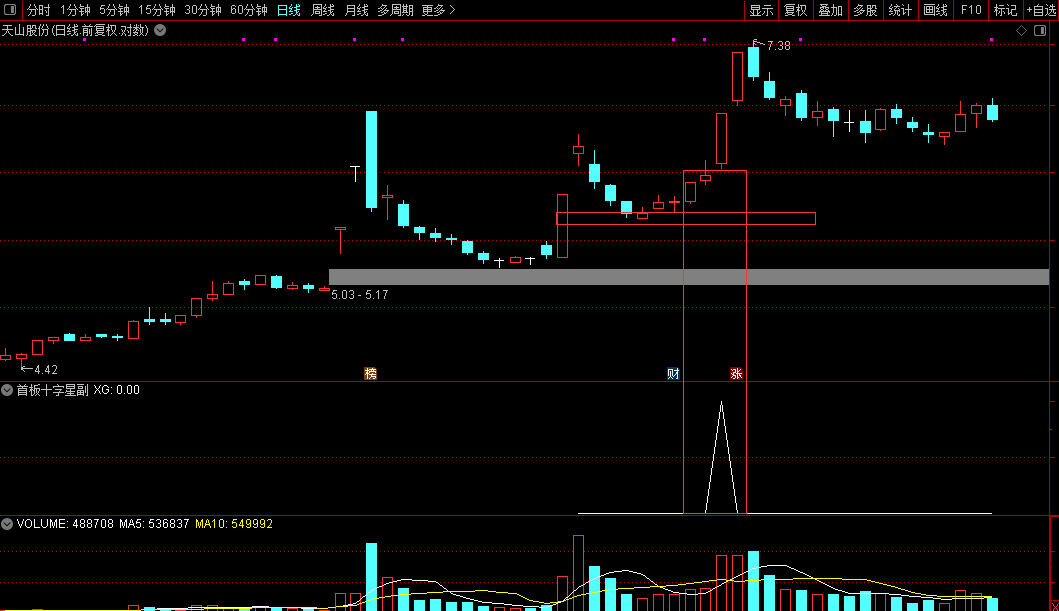1059x611 pixels.
Task: Click the 叠加 overlay button
Action: point(831,10)
